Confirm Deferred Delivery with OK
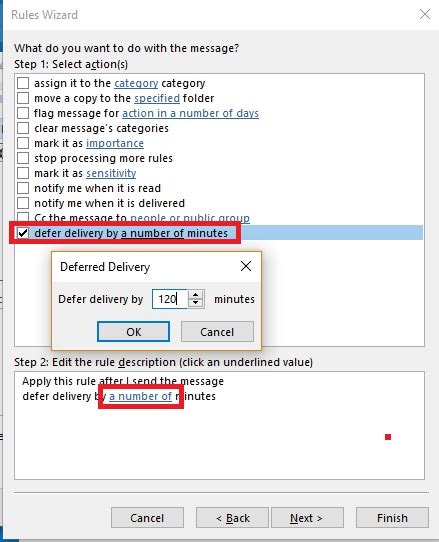Viewport: 439px width, 542px height. tap(133, 332)
